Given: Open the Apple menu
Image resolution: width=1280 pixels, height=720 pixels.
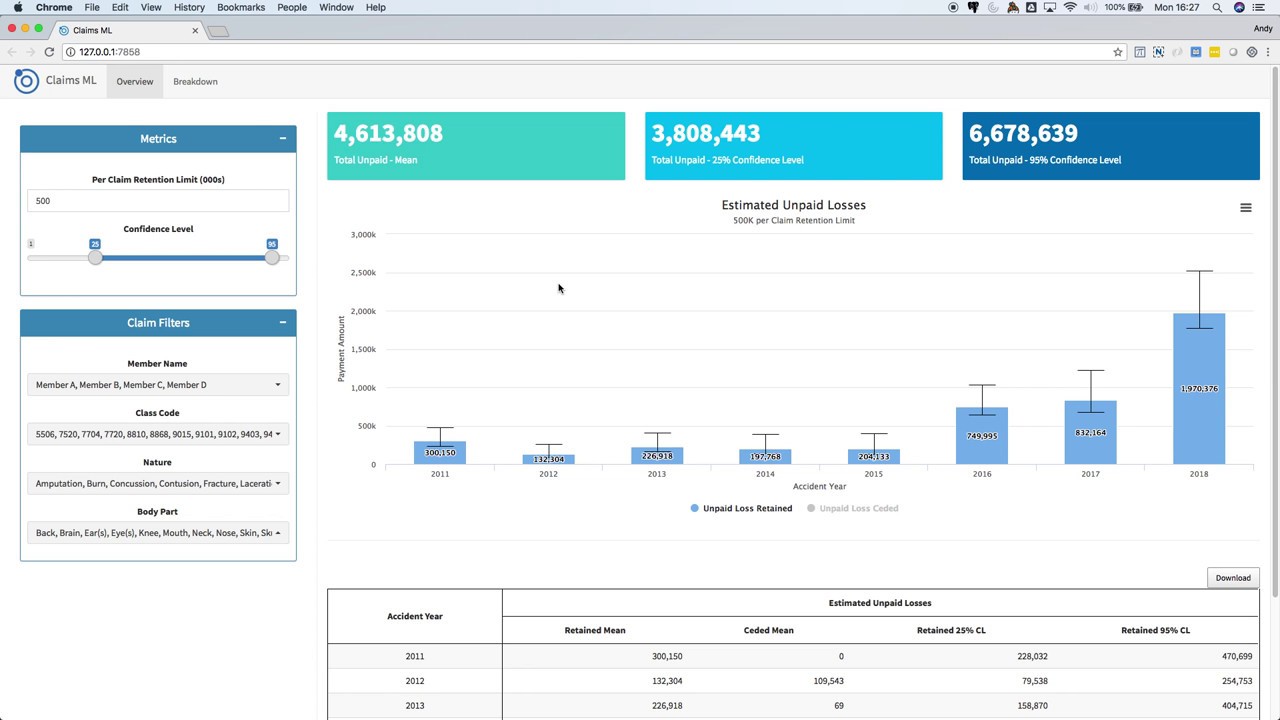Looking at the screenshot, I should click(17, 7).
